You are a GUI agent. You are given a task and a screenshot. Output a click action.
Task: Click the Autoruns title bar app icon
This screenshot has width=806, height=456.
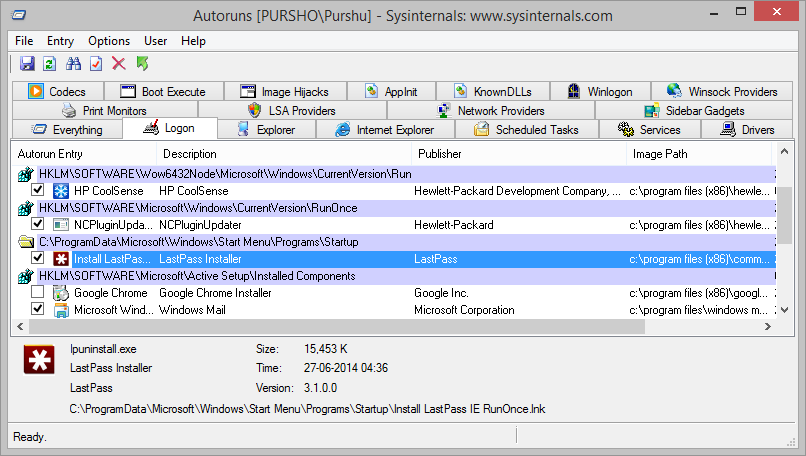[x=19, y=14]
